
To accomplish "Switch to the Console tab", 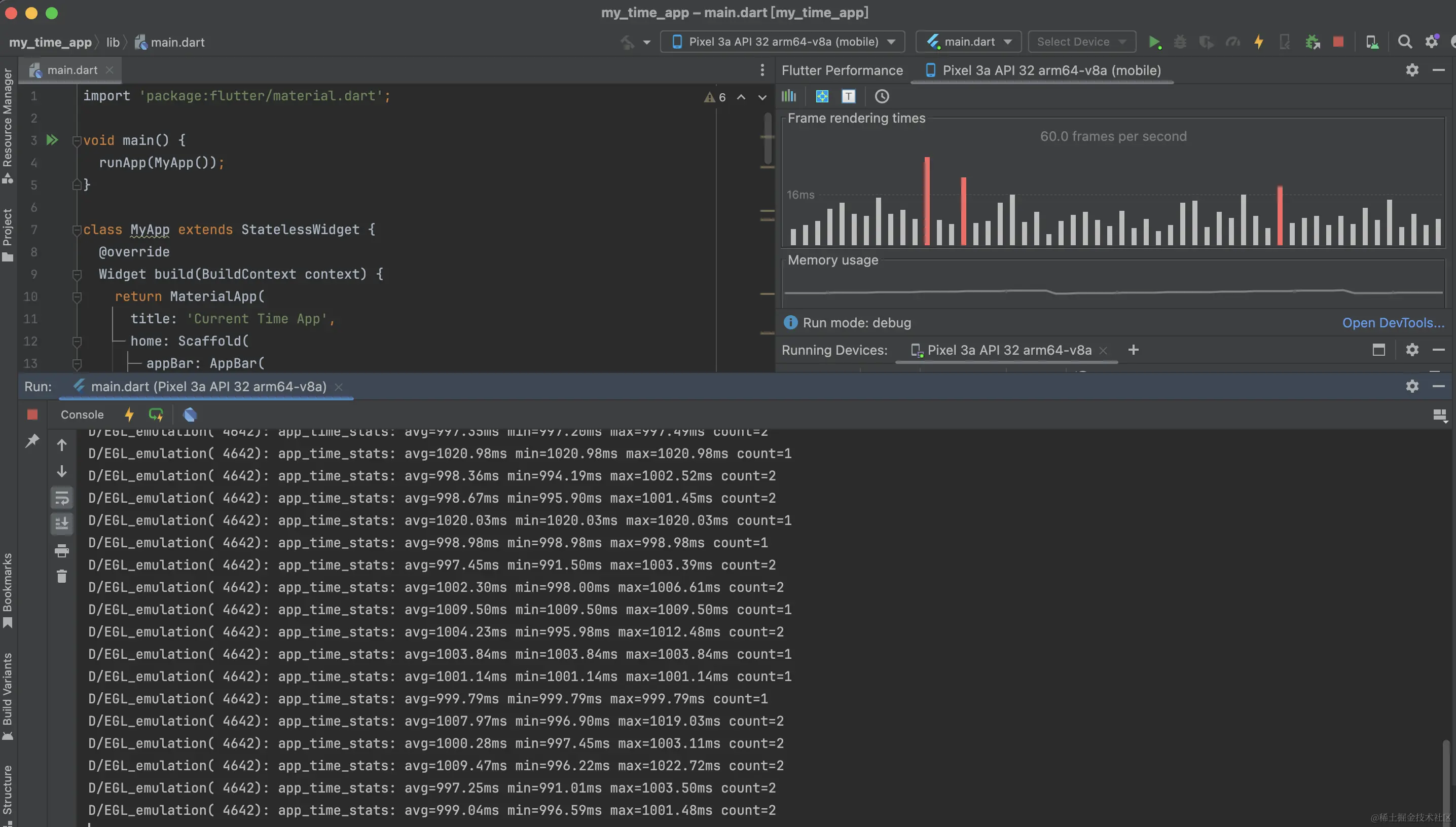I will point(82,415).
